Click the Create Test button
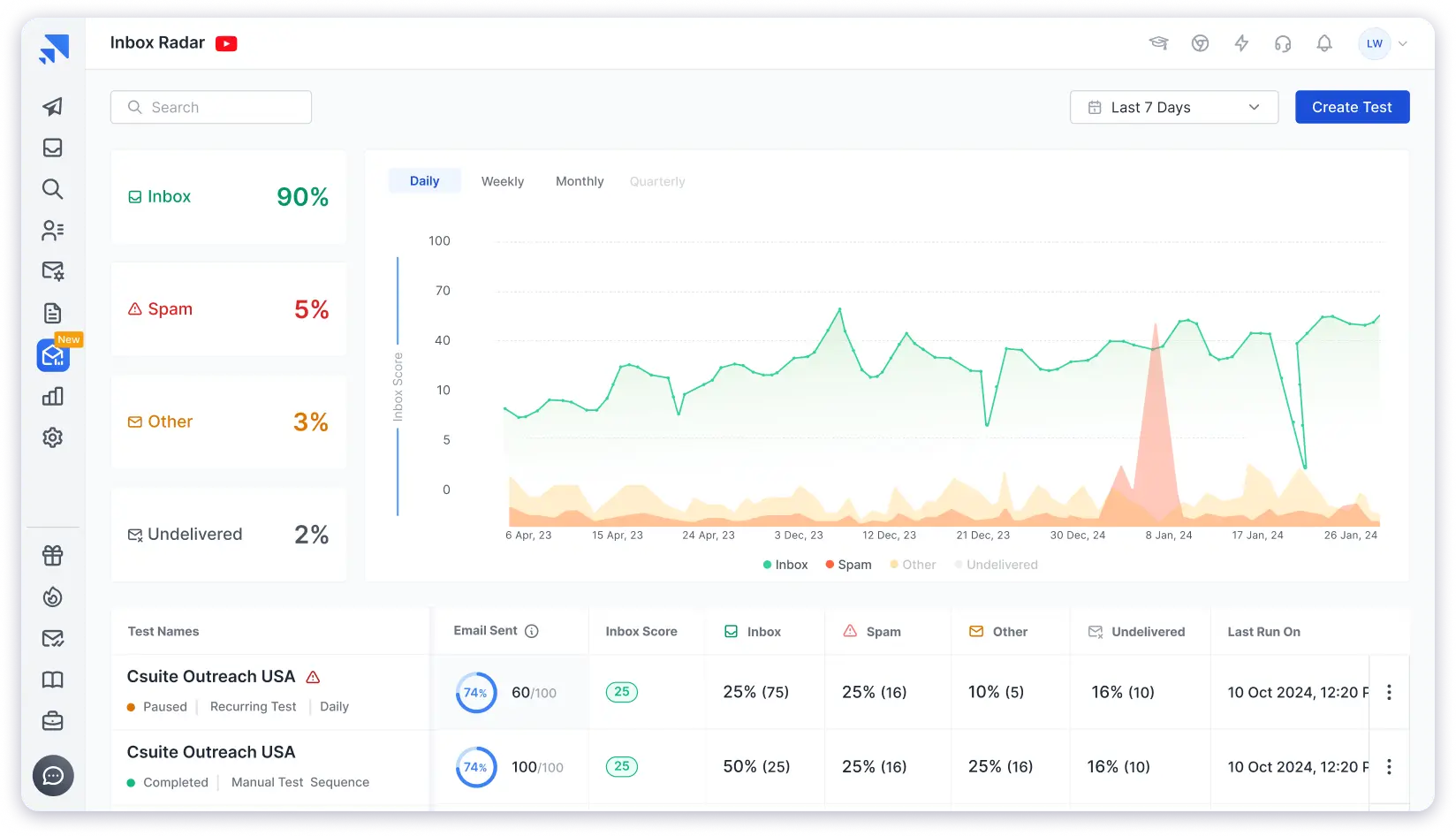Viewport: 1456px width, 836px height. pos(1352,107)
